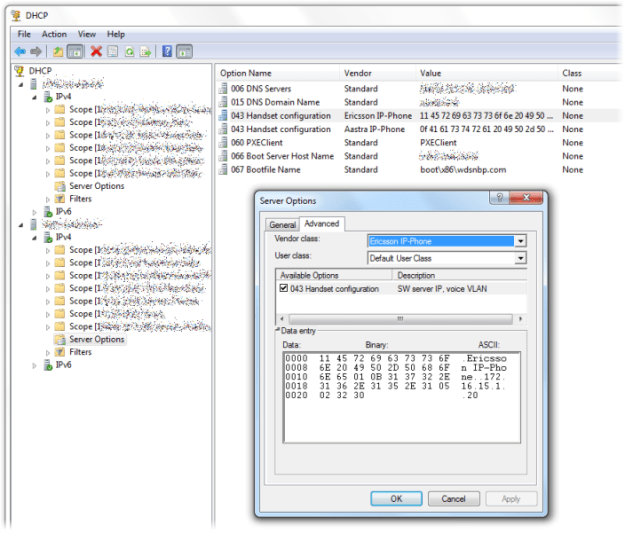
Task: Click the Apply button in Server Options
Action: 511,499
